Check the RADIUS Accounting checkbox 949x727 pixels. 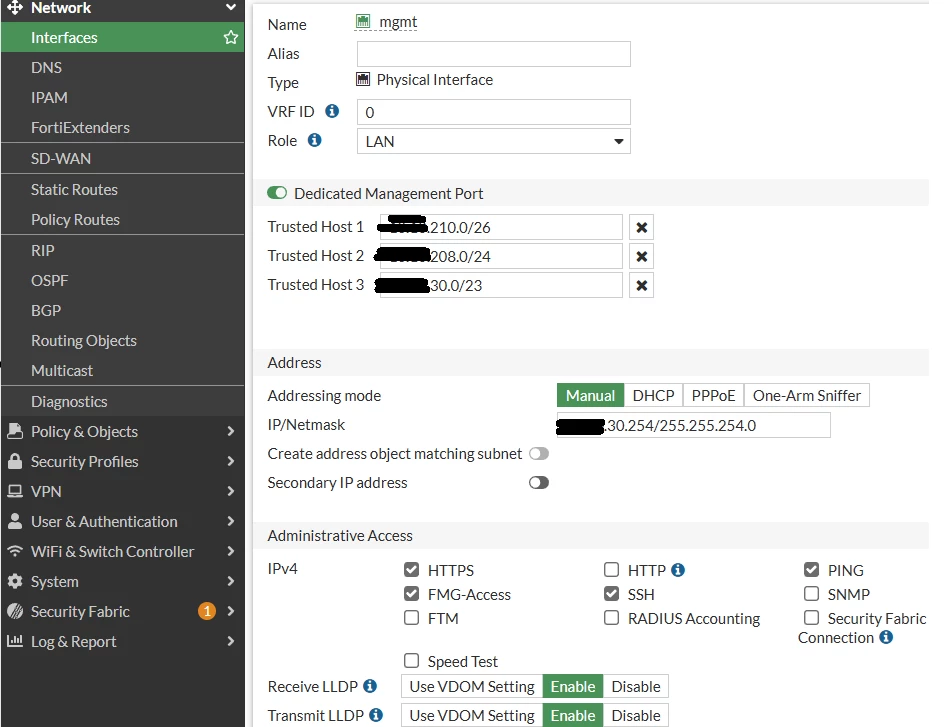pos(611,617)
